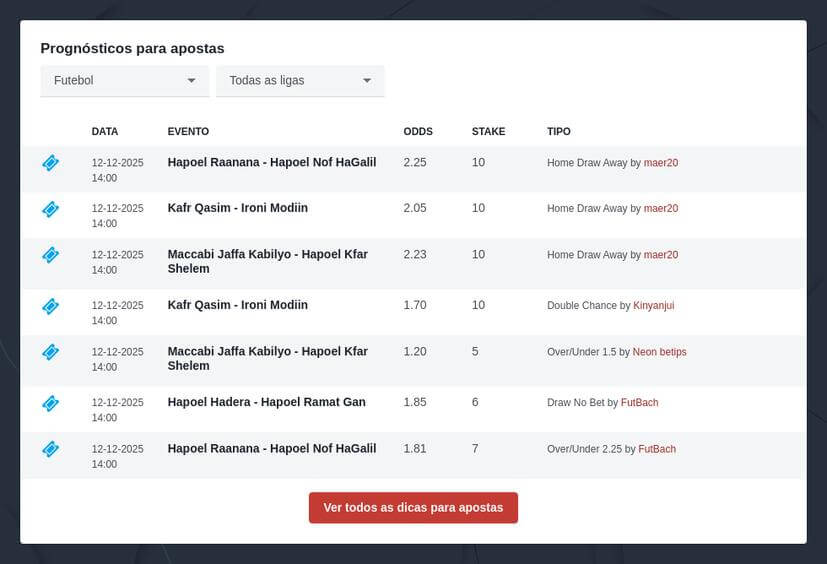The image size is (827, 564).
Task: Click ticket icon for Kafr Qasim odds 2.05 row
Action: pos(50,209)
